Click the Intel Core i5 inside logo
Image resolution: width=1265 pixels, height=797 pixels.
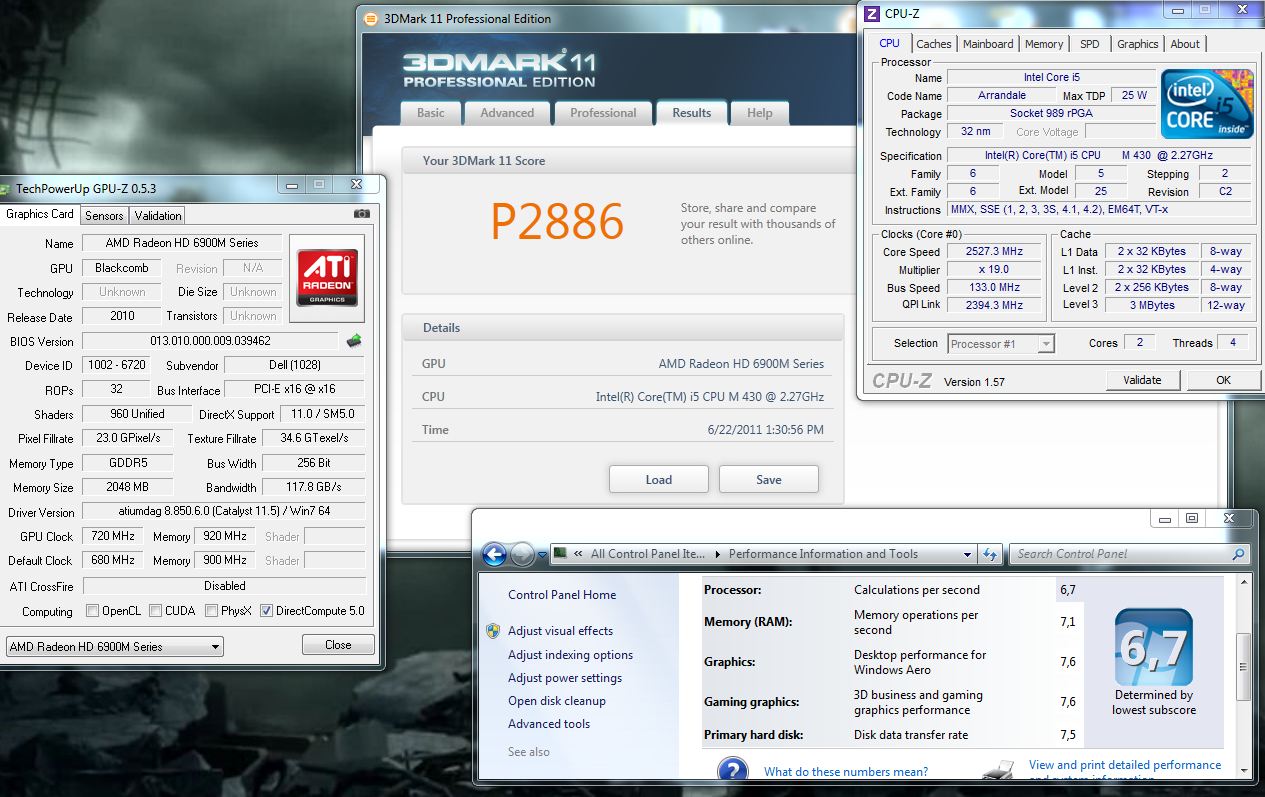(x=1207, y=104)
